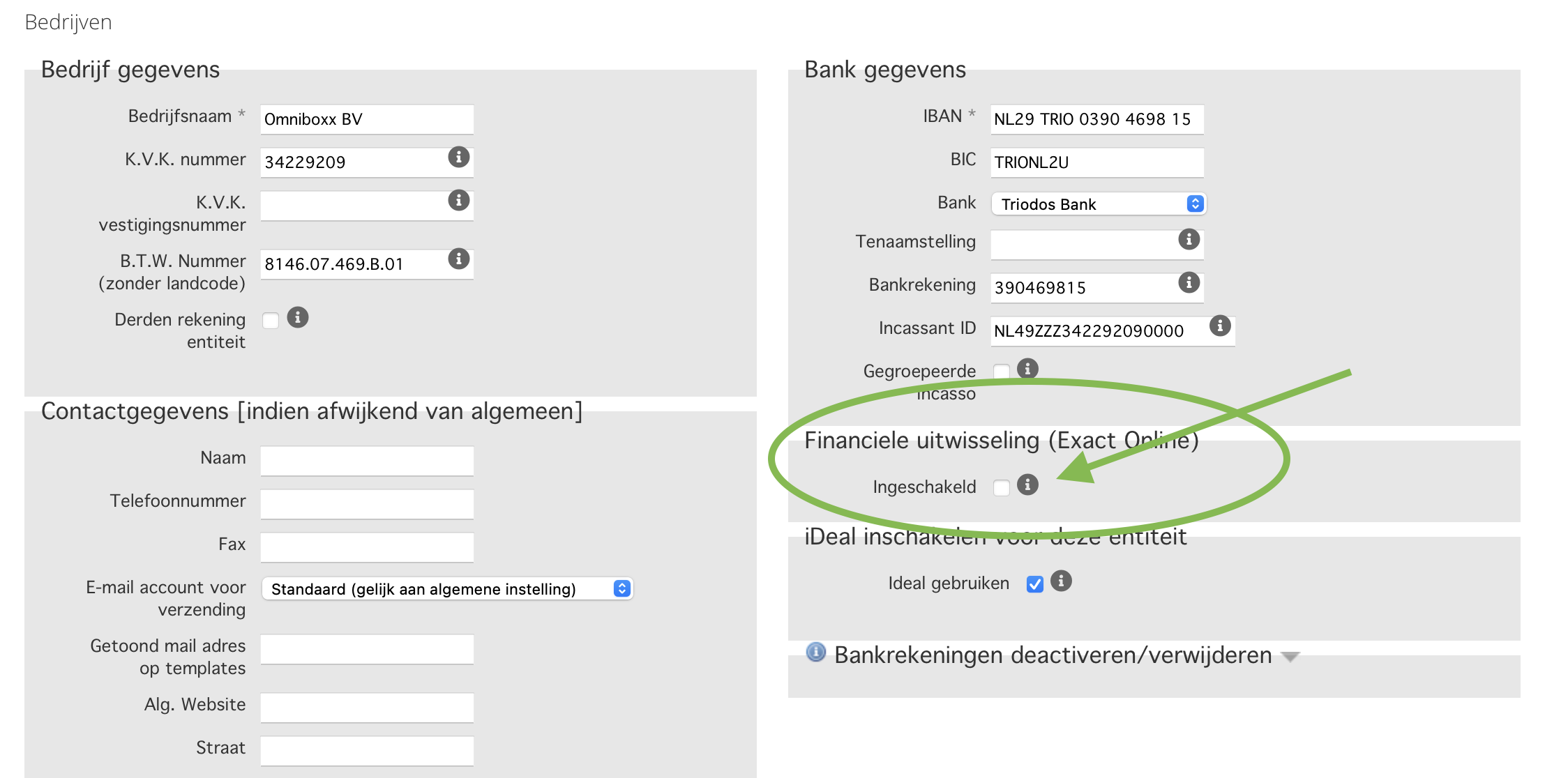Click info icon beside Ideal gebruiken
The width and height of the screenshot is (1568, 778).
pos(1061,581)
